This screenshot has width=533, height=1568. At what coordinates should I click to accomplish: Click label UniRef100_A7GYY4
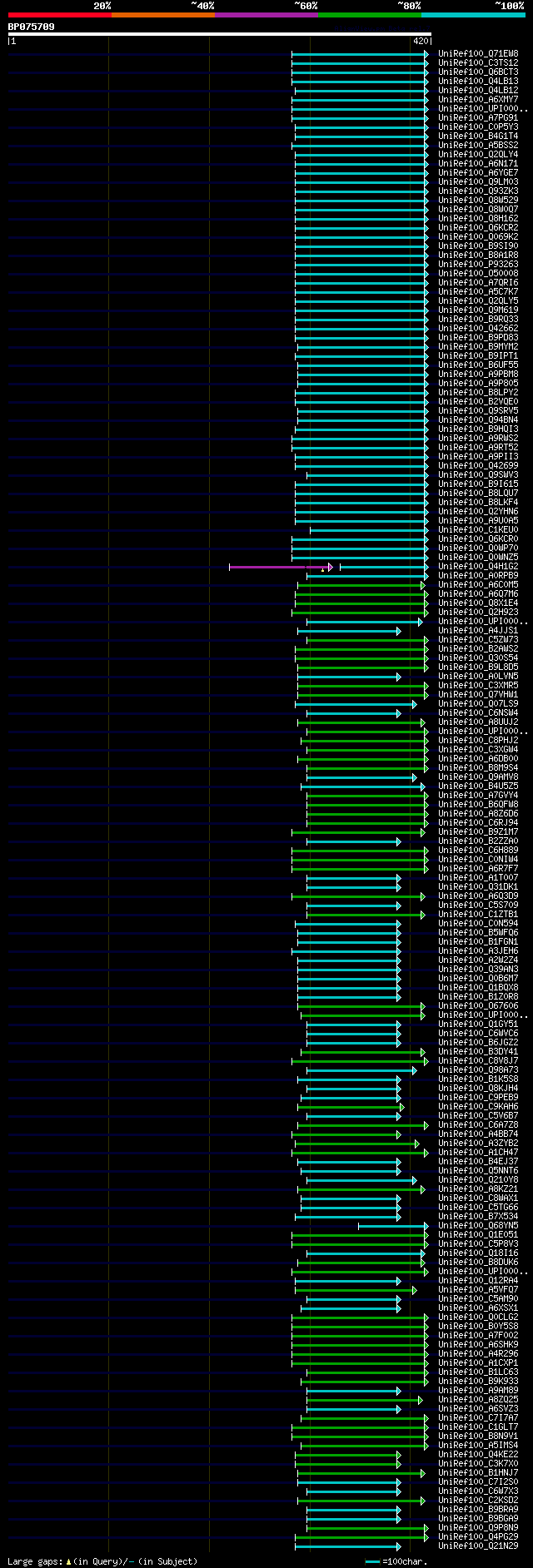point(478,796)
